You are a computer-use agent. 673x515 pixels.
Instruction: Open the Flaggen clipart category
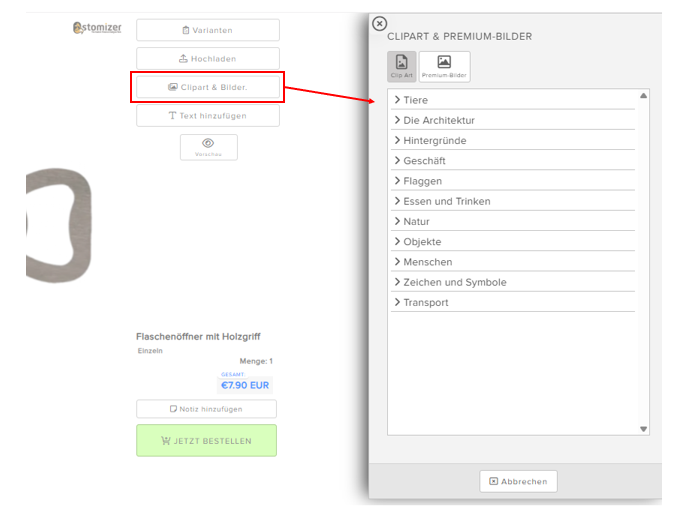point(422,181)
